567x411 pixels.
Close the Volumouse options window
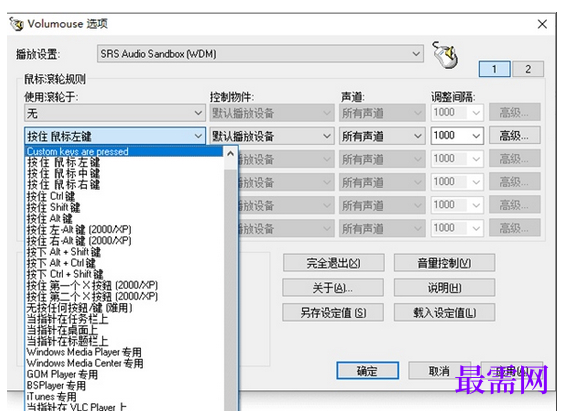click(542, 24)
